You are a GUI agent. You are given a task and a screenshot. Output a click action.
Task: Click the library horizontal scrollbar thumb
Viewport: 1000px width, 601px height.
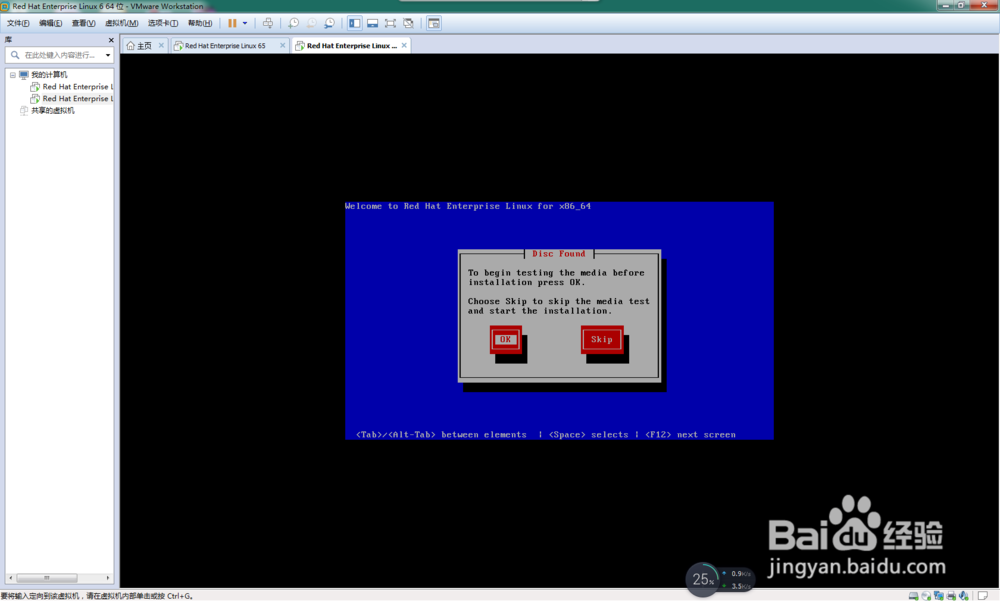click(x=47, y=577)
